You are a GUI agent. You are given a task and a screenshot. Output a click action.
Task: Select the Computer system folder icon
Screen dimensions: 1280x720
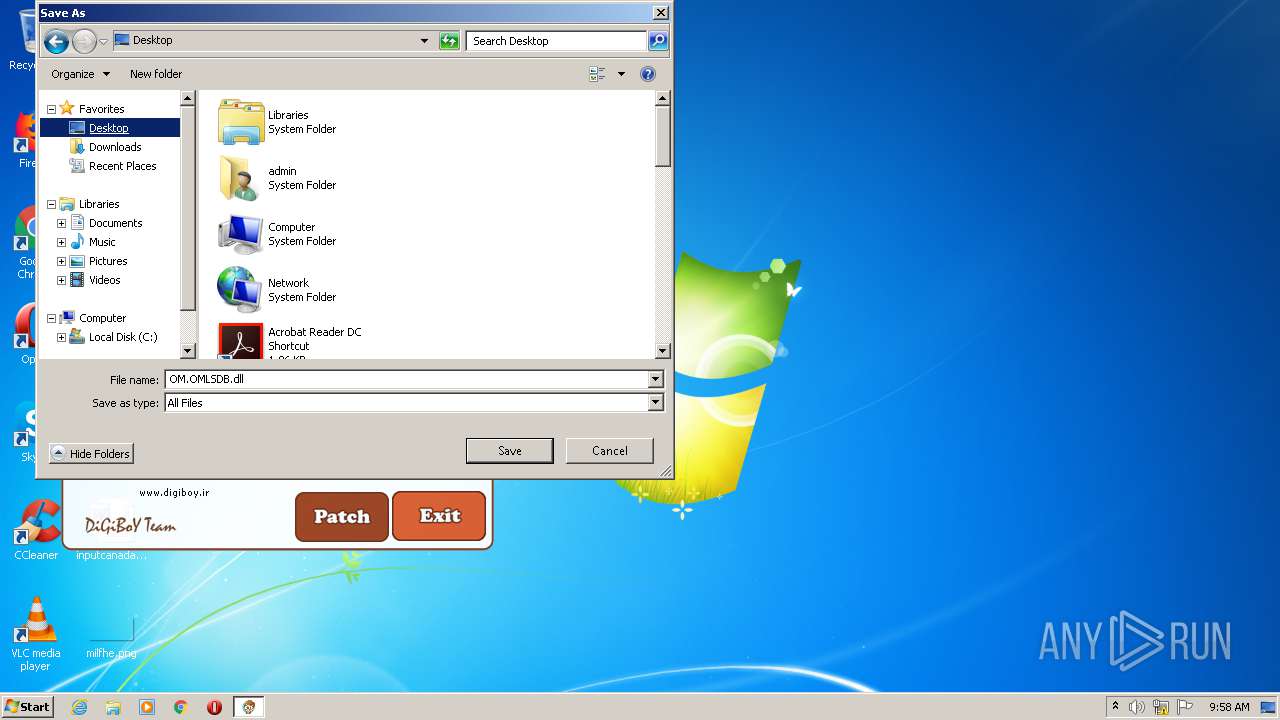pos(240,234)
